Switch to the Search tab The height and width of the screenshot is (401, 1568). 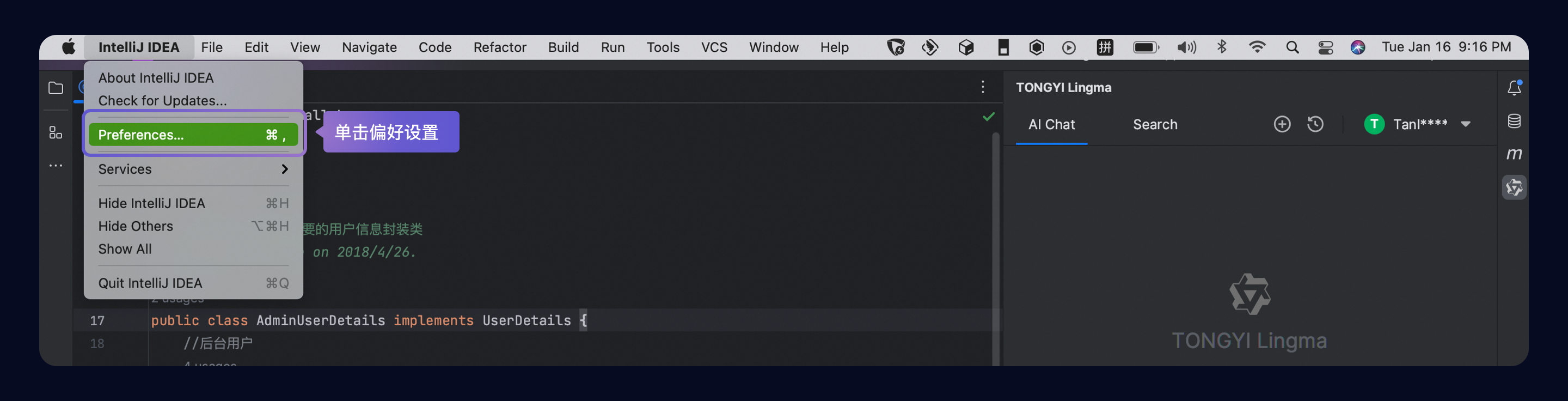(x=1155, y=124)
